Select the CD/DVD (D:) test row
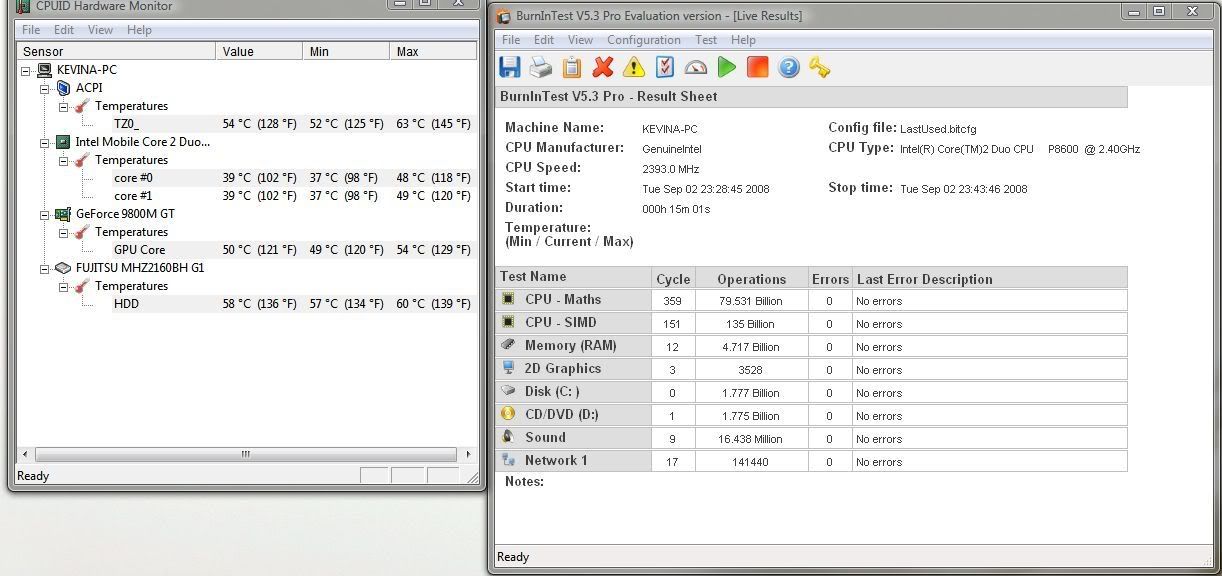This screenshot has height=576, width=1222. [811, 415]
